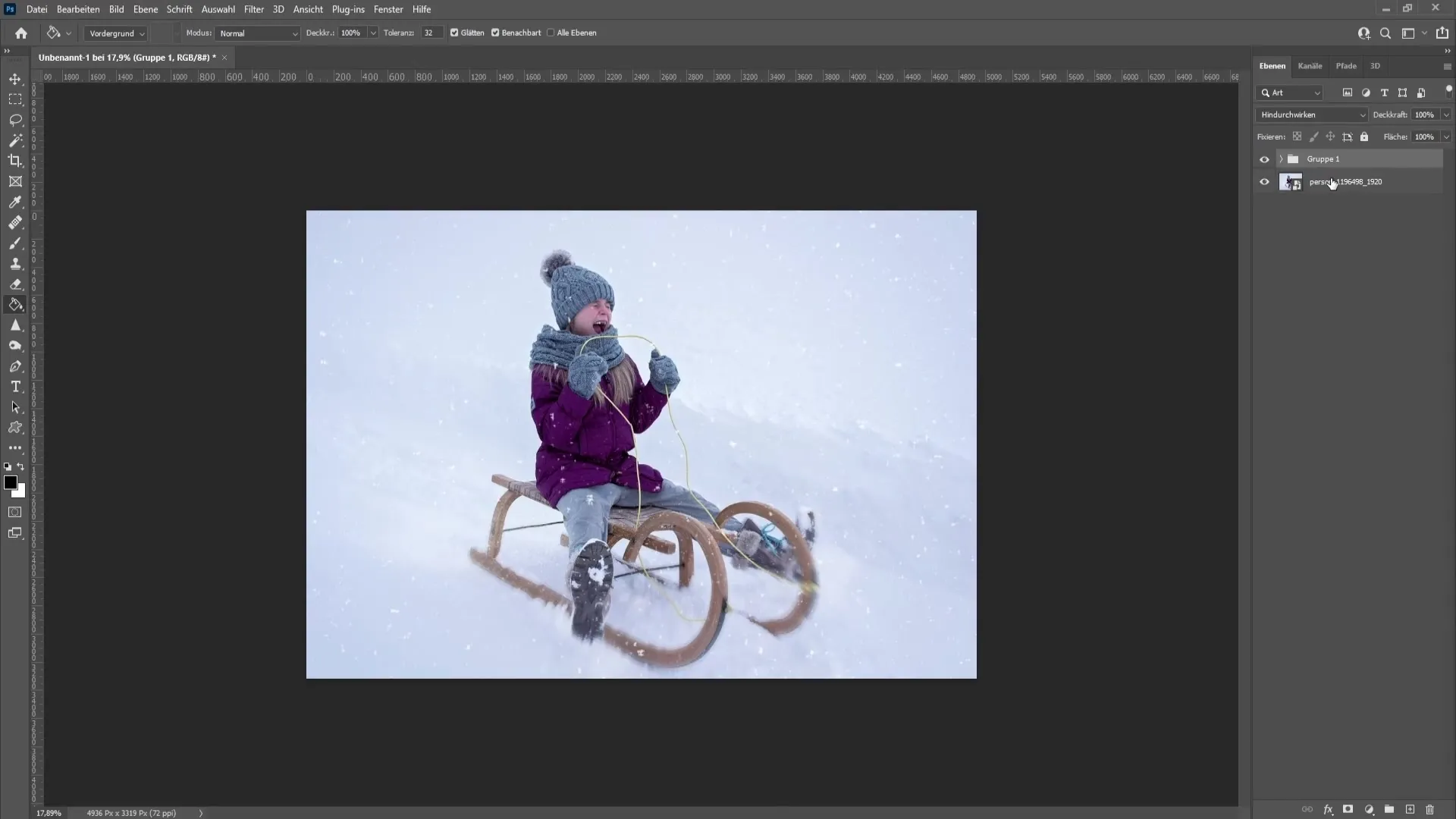Select the Crop tool
The width and height of the screenshot is (1456, 819).
point(15,160)
